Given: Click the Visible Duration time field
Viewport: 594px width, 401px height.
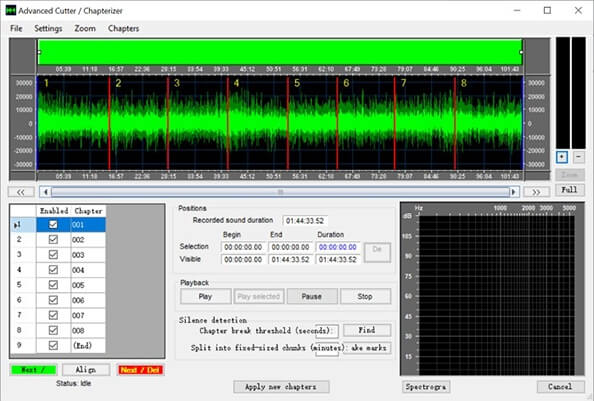Looking at the screenshot, I should 338,259.
